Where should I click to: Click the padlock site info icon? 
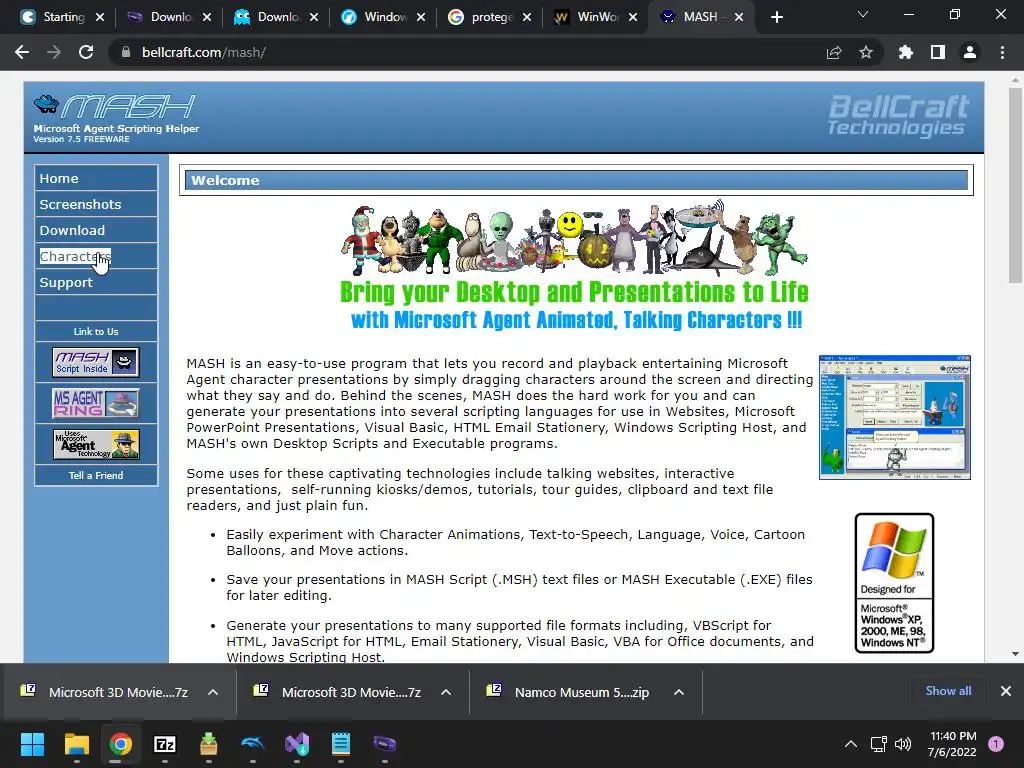[126, 52]
